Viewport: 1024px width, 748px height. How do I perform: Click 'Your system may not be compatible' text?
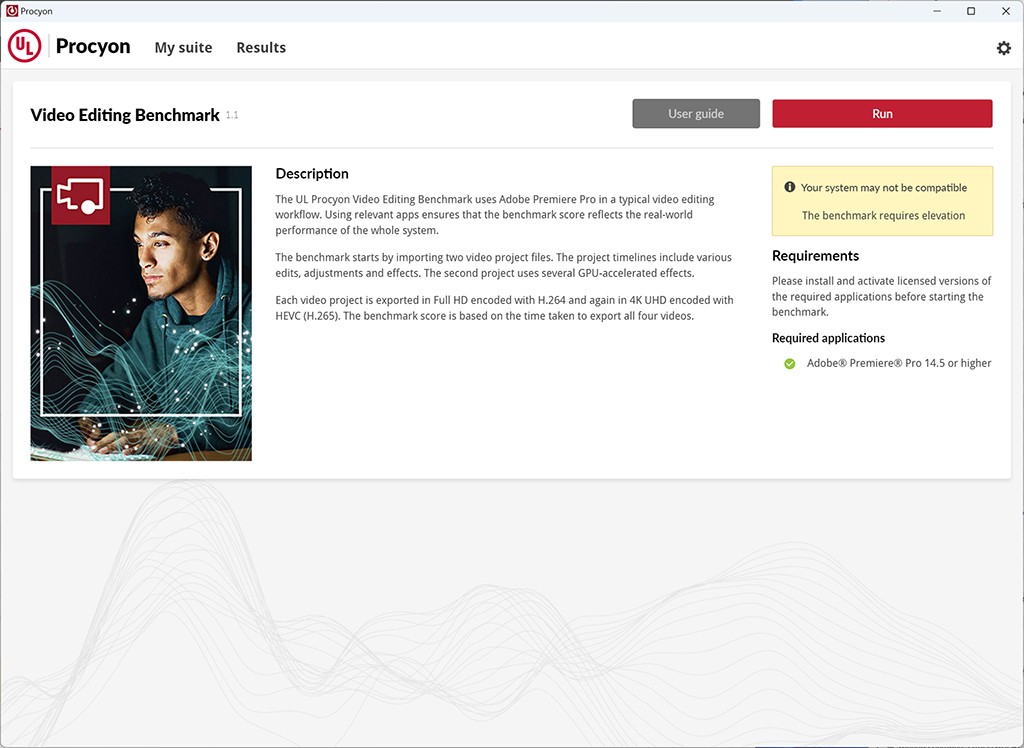[884, 187]
